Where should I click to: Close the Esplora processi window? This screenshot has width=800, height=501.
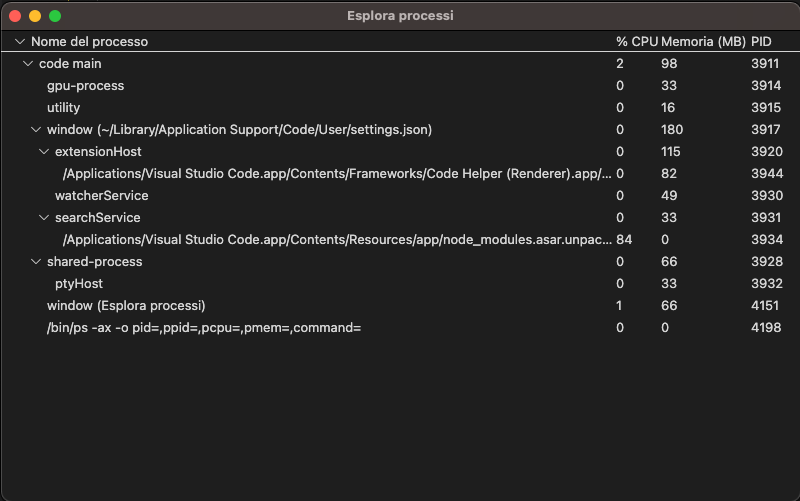click(x=15, y=16)
